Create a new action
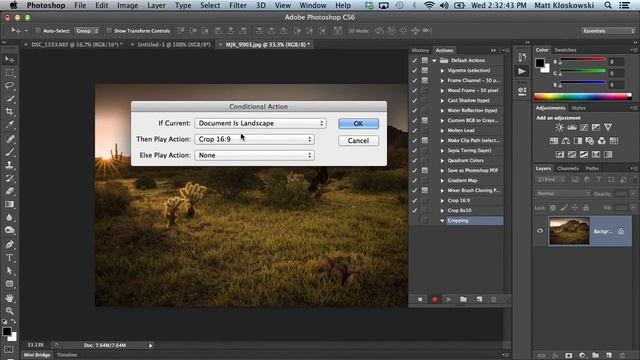 479,300
